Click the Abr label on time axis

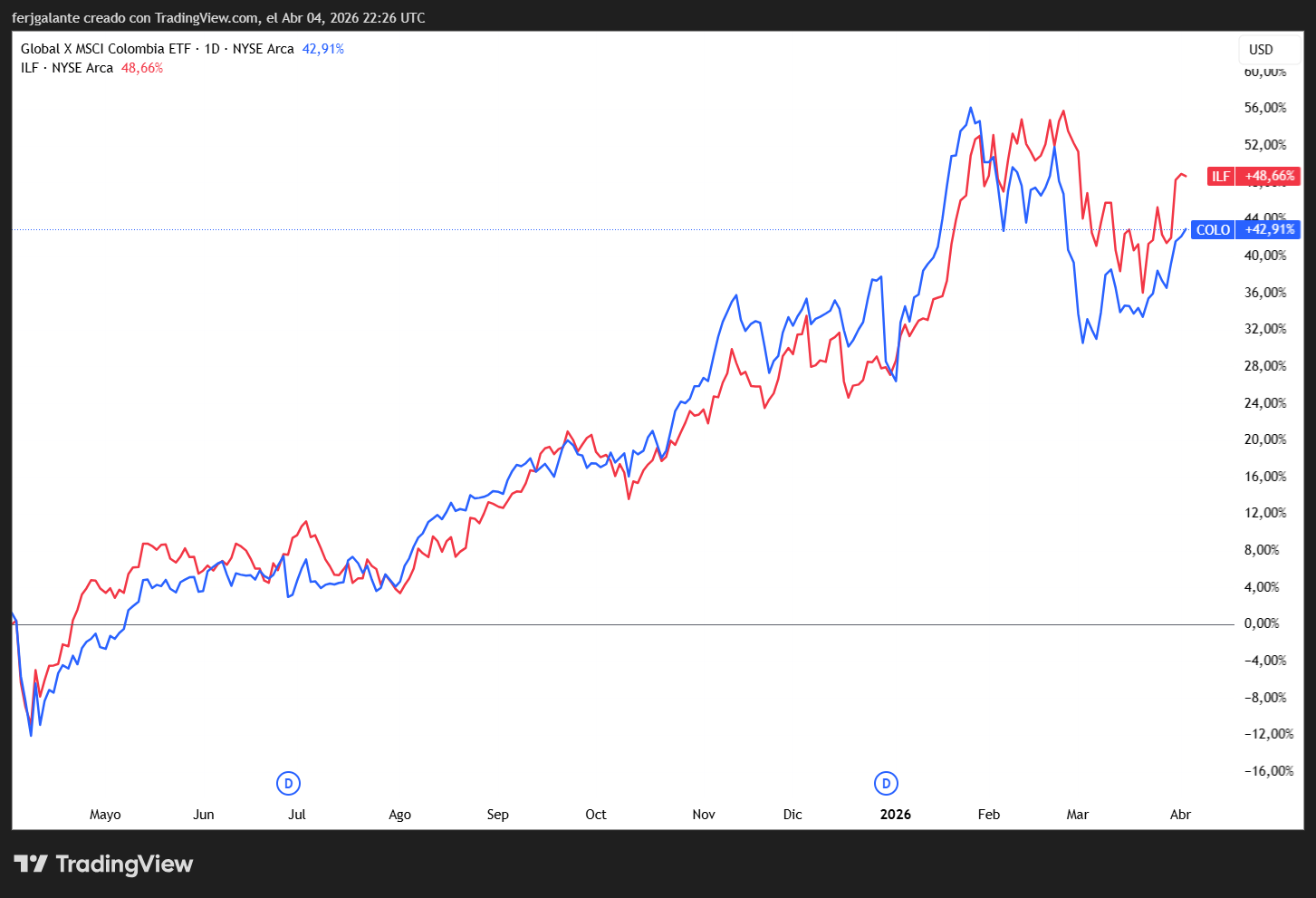pos(1180,815)
